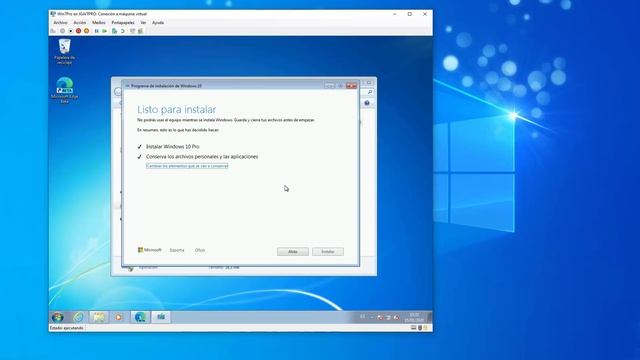Select the Microsoft Edge Beta desktop icon
This screenshot has height=360, width=640.
(x=64, y=90)
